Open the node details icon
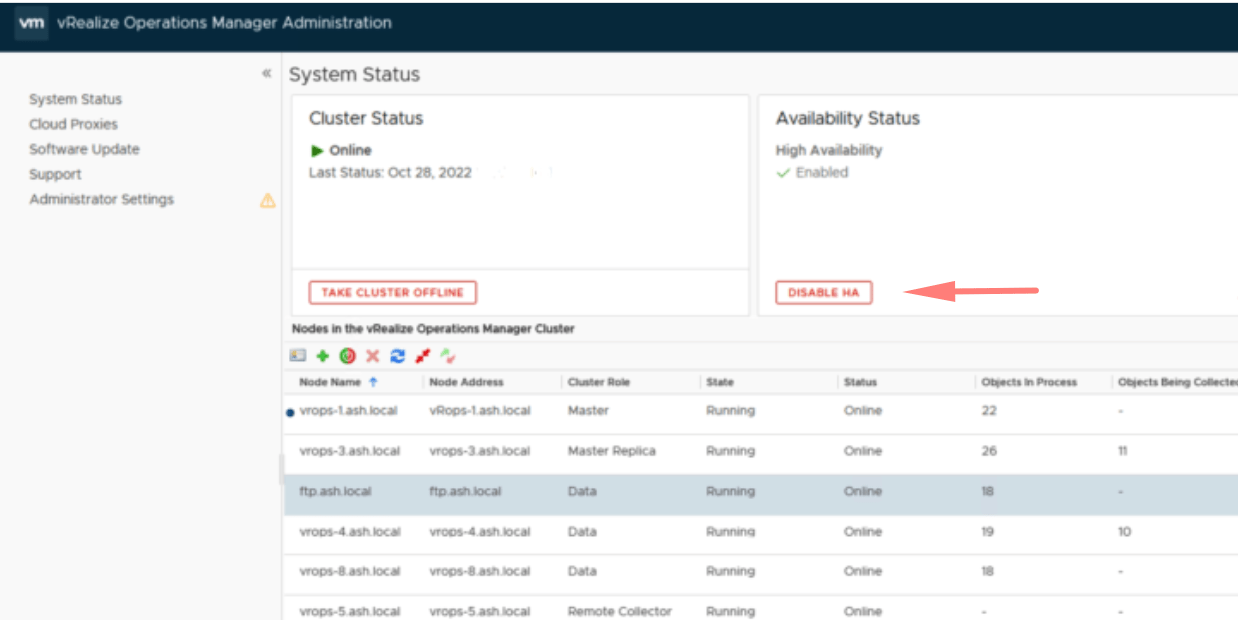 pos(298,355)
